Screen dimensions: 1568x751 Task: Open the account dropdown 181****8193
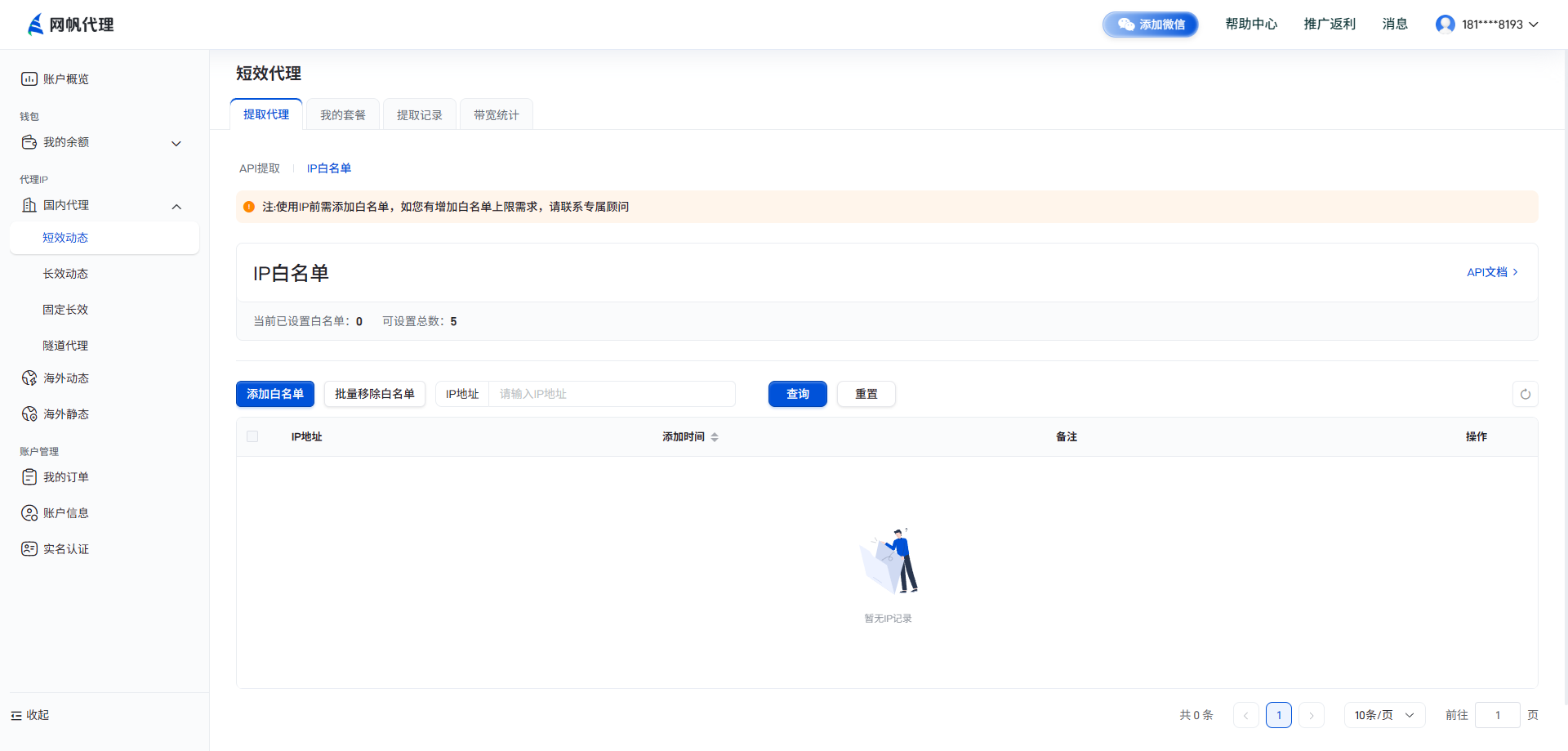click(1487, 25)
